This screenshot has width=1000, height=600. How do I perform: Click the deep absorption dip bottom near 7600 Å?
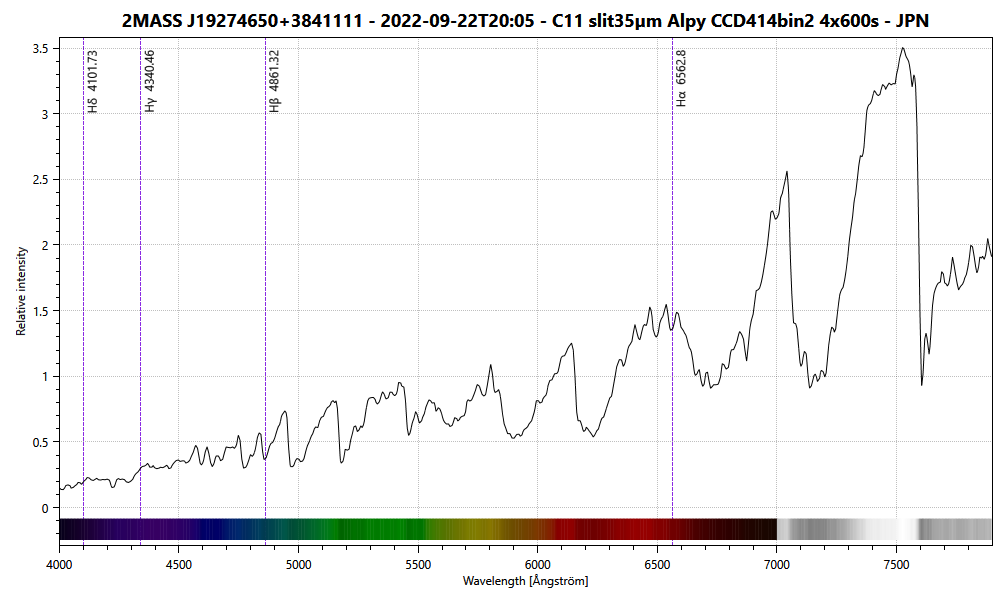tap(922, 384)
